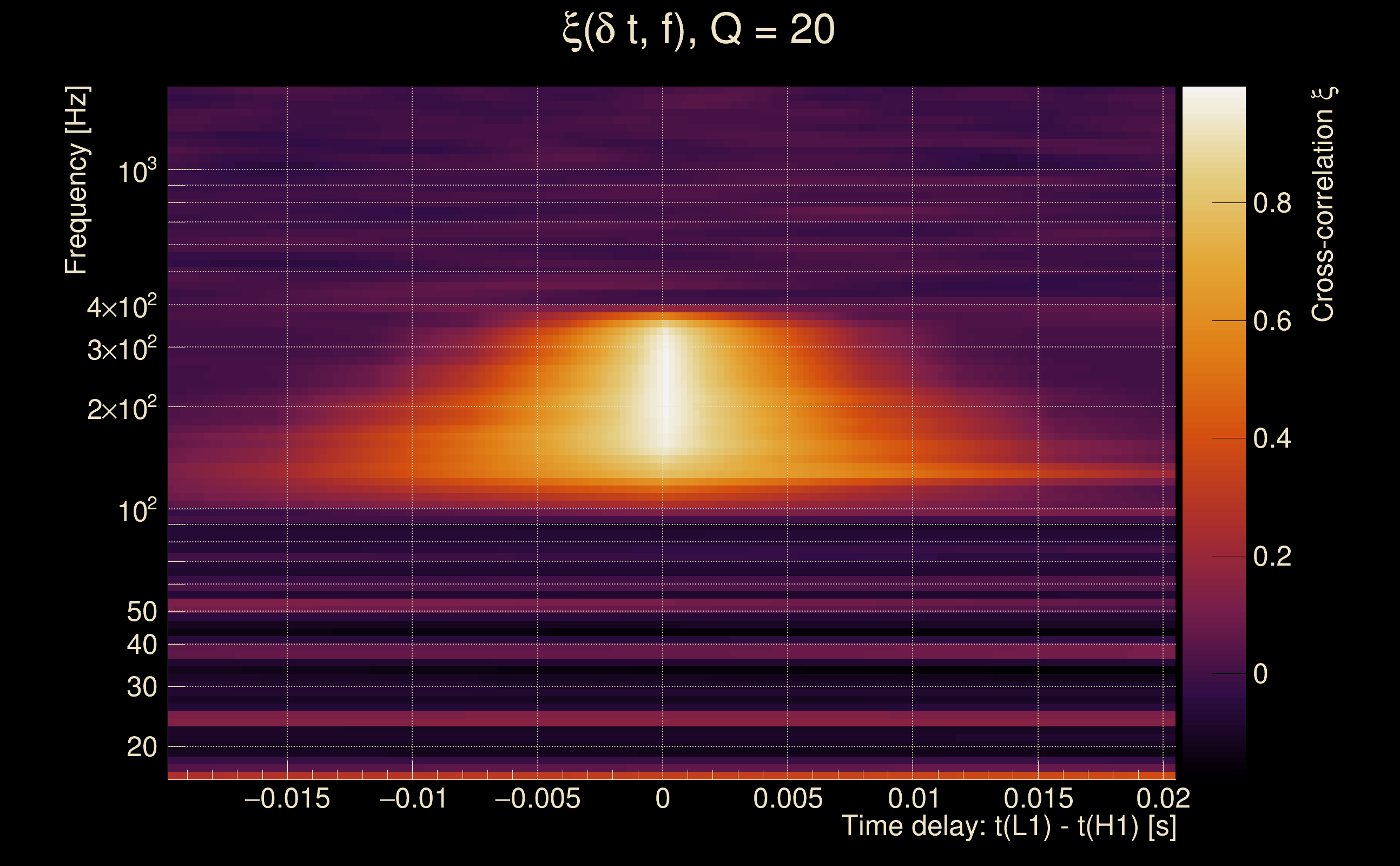Viewport: 1400px width, 866px height.
Task: Click the 0 value on the colorbar
Action: pyautogui.click(x=1260, y=674)
